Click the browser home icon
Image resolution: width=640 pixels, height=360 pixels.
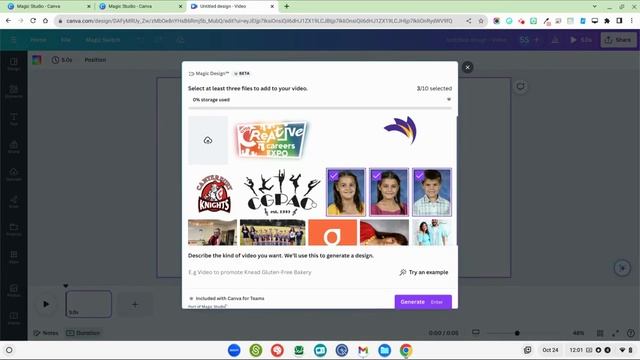45,20
